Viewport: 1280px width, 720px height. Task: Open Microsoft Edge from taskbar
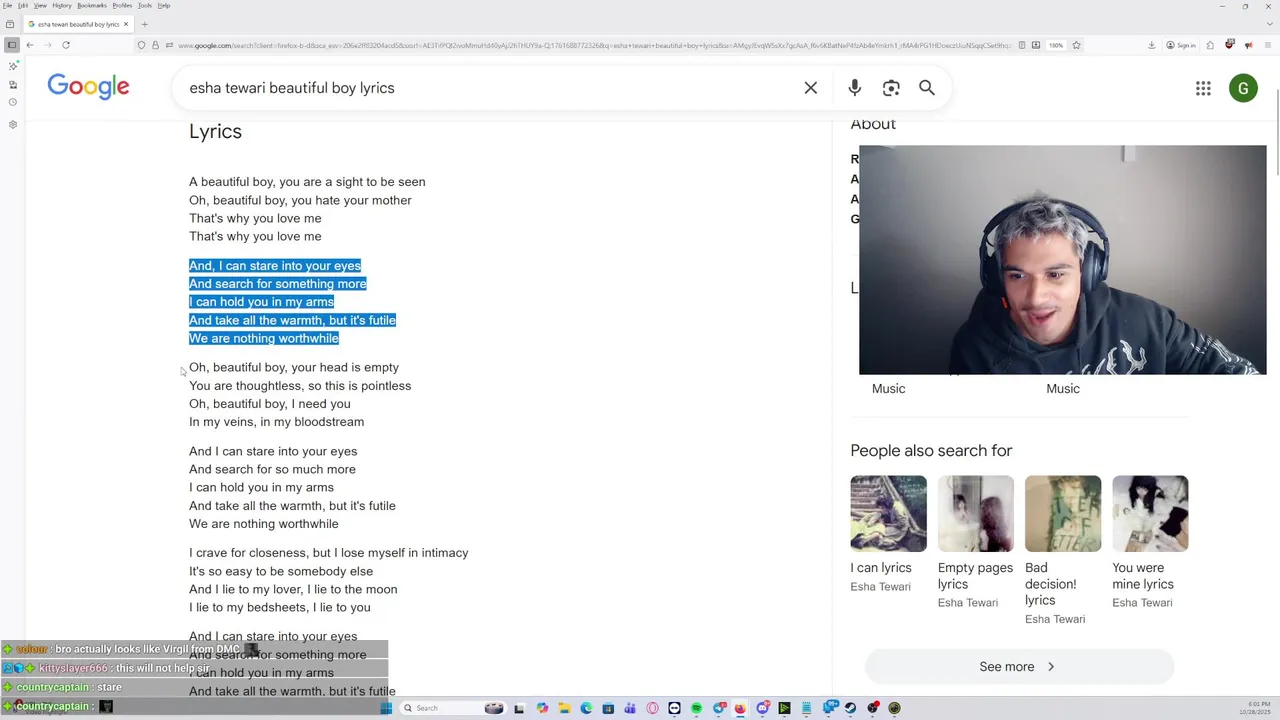tap(586, 708)
